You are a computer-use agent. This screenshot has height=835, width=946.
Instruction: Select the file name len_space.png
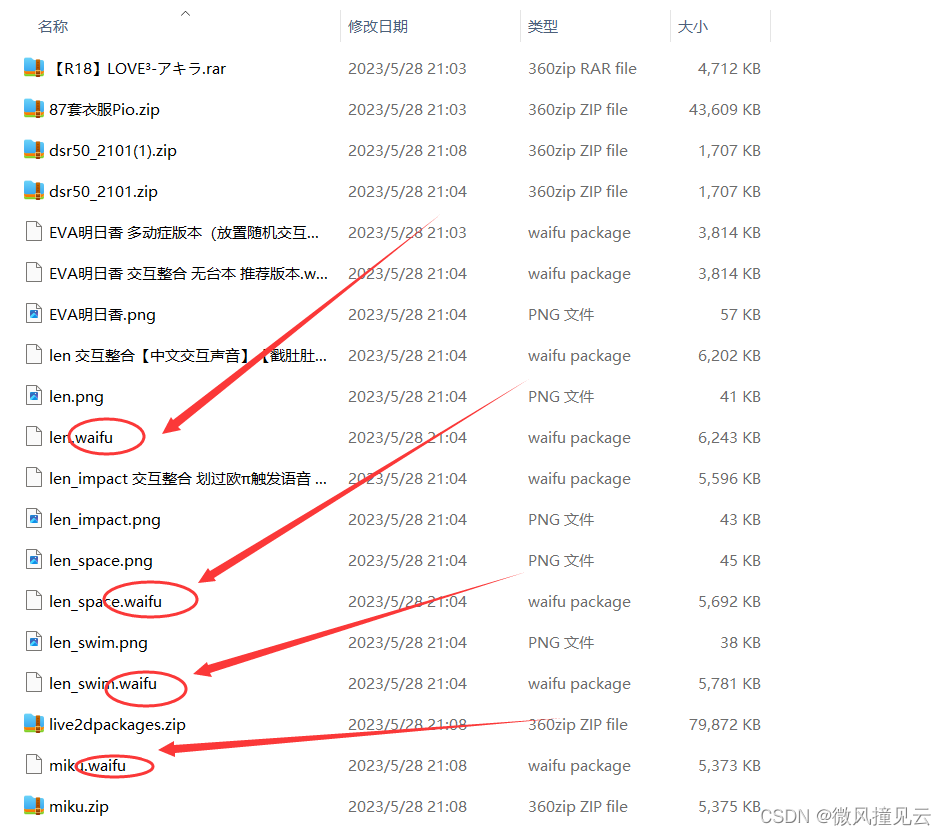pos(101,561)
